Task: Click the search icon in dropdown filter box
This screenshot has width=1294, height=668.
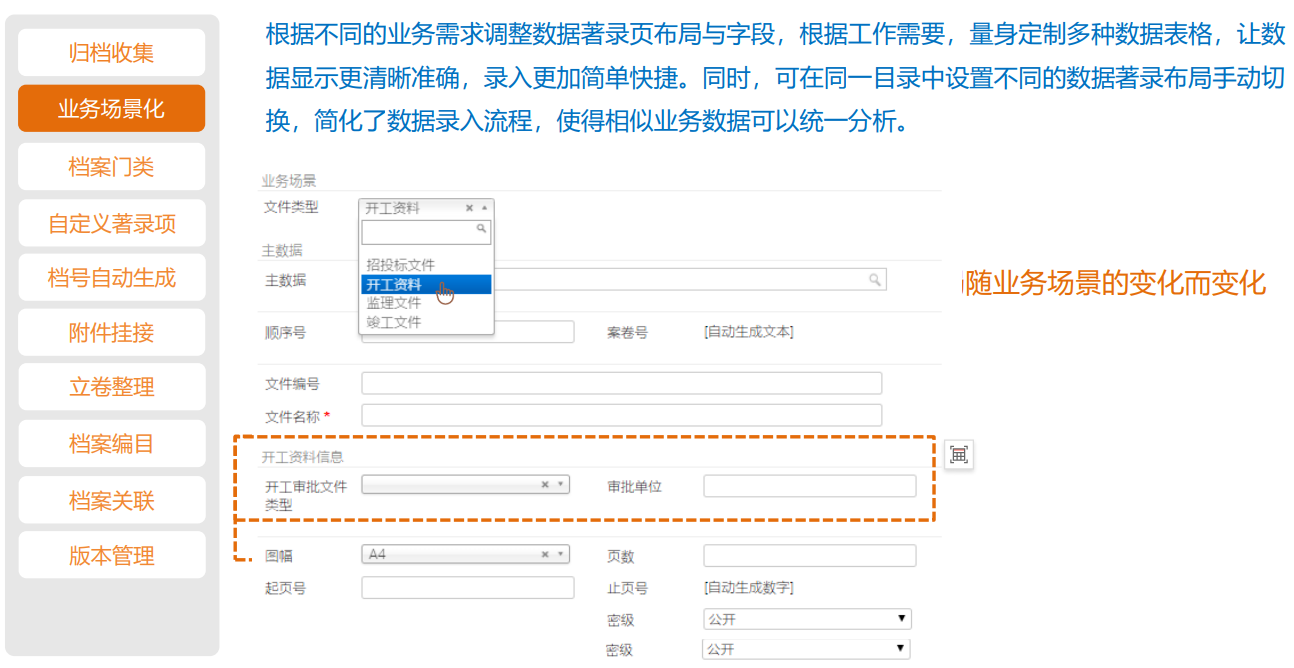Action: pyautogui.click(x=482, y=229)
